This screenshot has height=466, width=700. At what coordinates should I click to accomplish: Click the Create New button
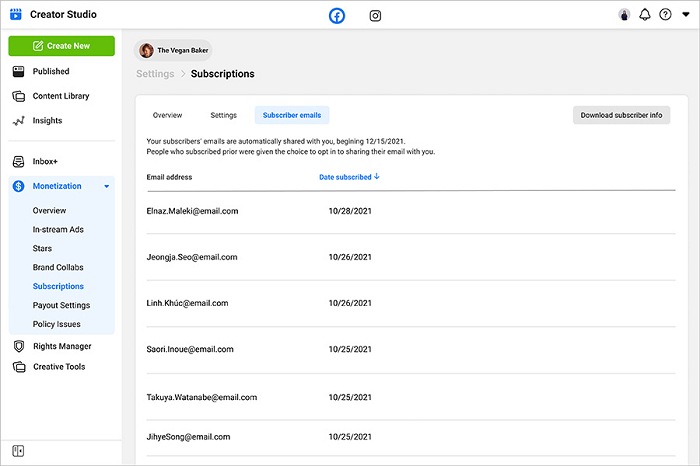61,46
